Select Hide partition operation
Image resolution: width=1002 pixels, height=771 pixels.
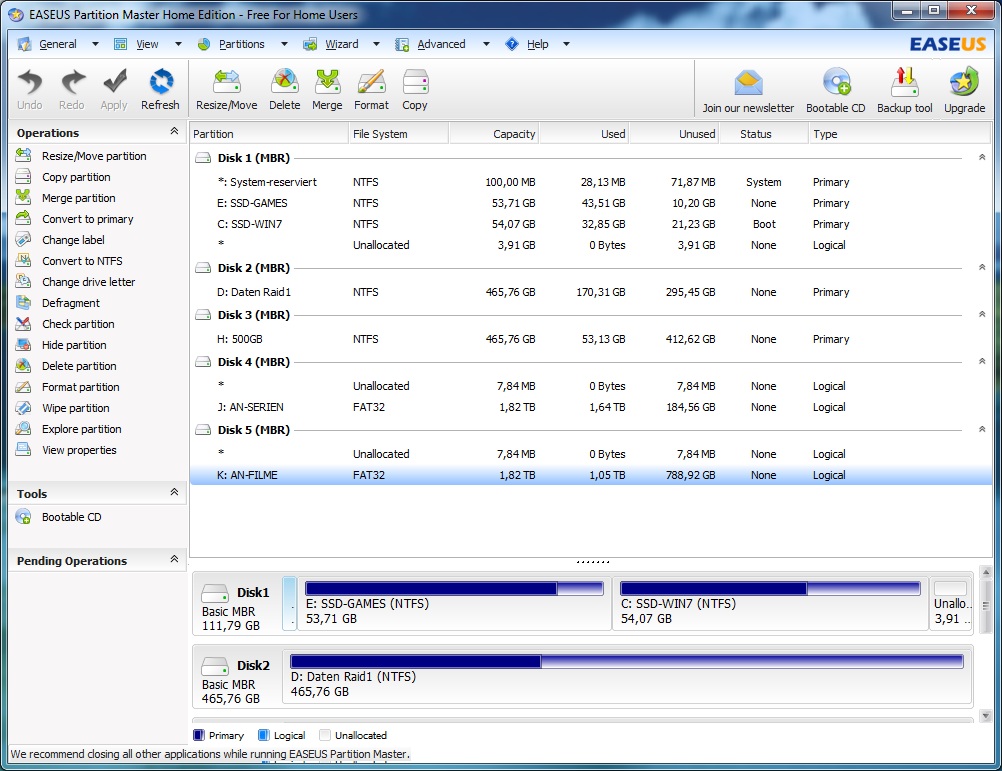point(61,345)
